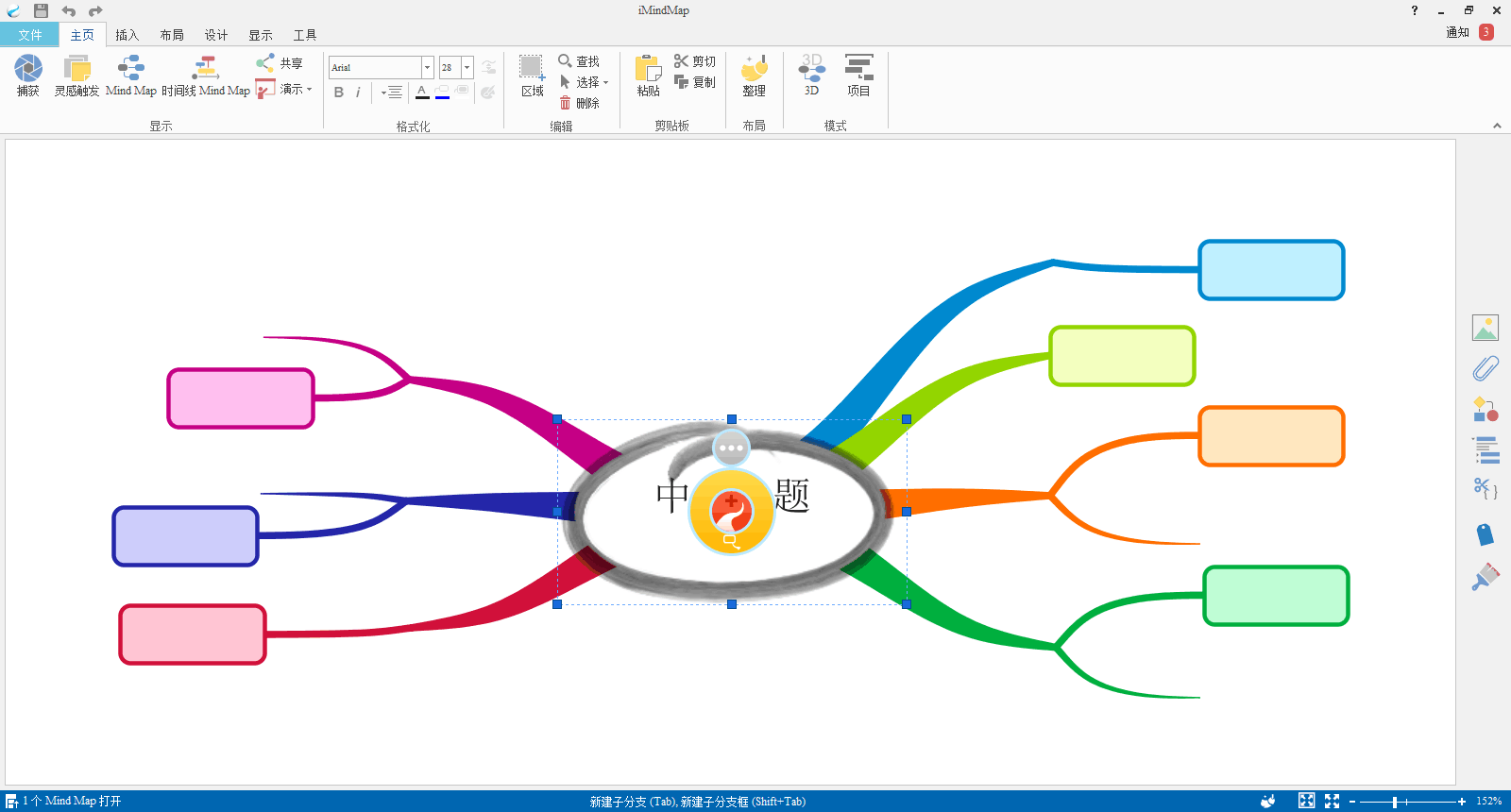Click the three-dots bubble above central idea
The height and width of the screenshot is (812, 1511).
[731, 448]
